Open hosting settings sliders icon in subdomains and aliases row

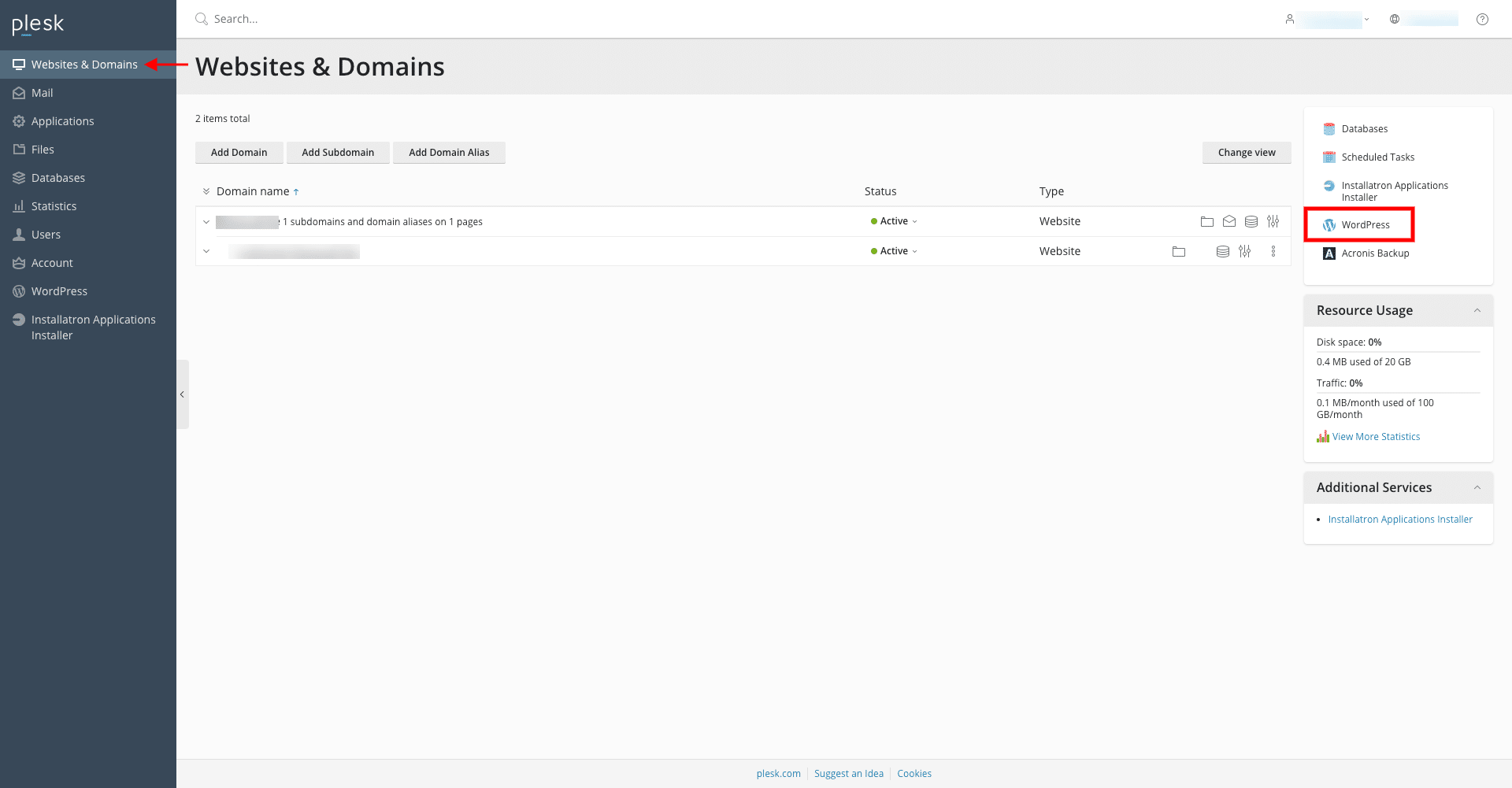(x=1273, y=221)
